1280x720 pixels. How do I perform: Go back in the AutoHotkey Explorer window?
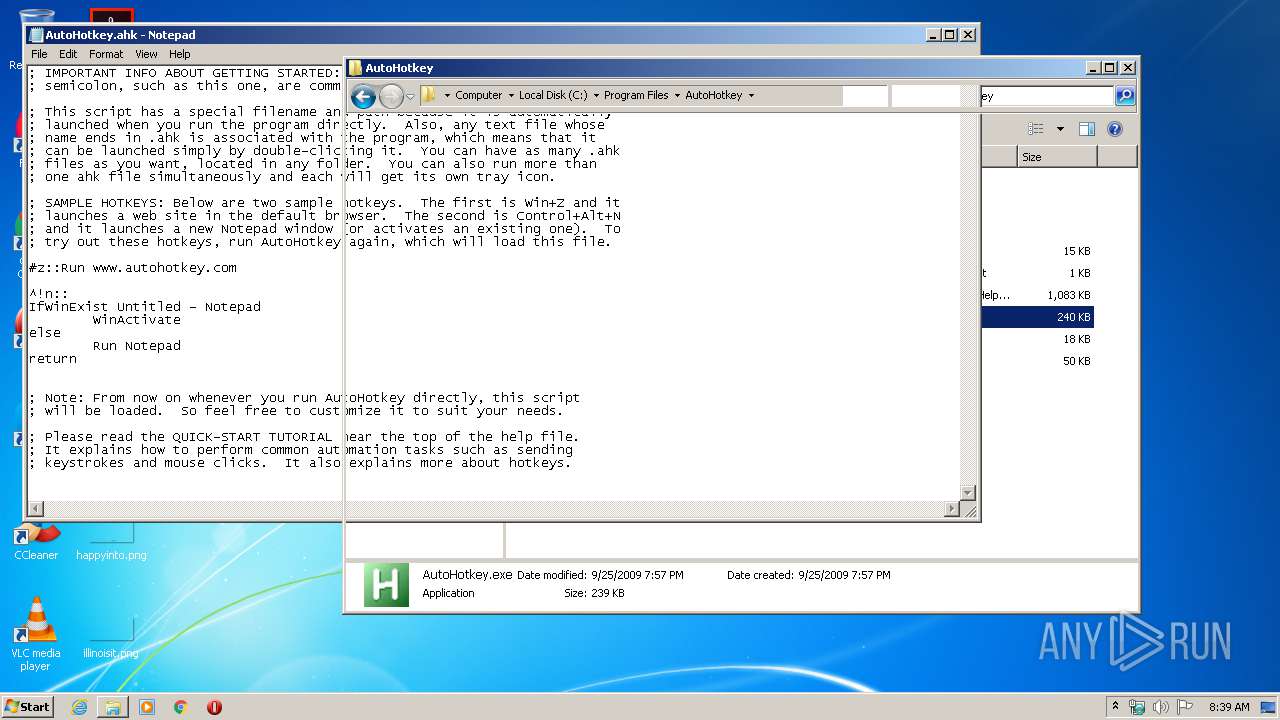tap(363, 96)
